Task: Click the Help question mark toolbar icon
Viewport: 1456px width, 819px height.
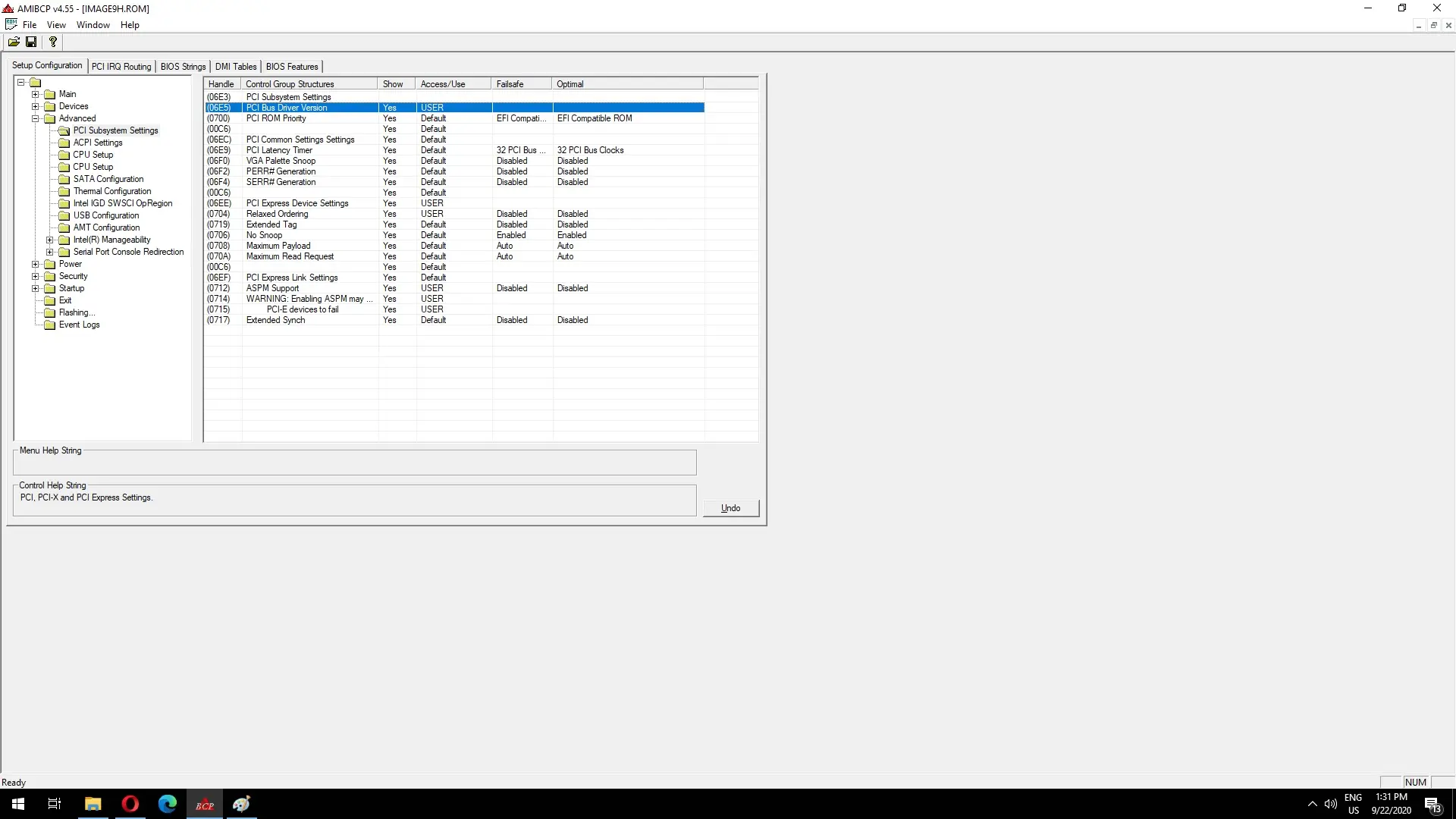Action: tap(53, 42)
